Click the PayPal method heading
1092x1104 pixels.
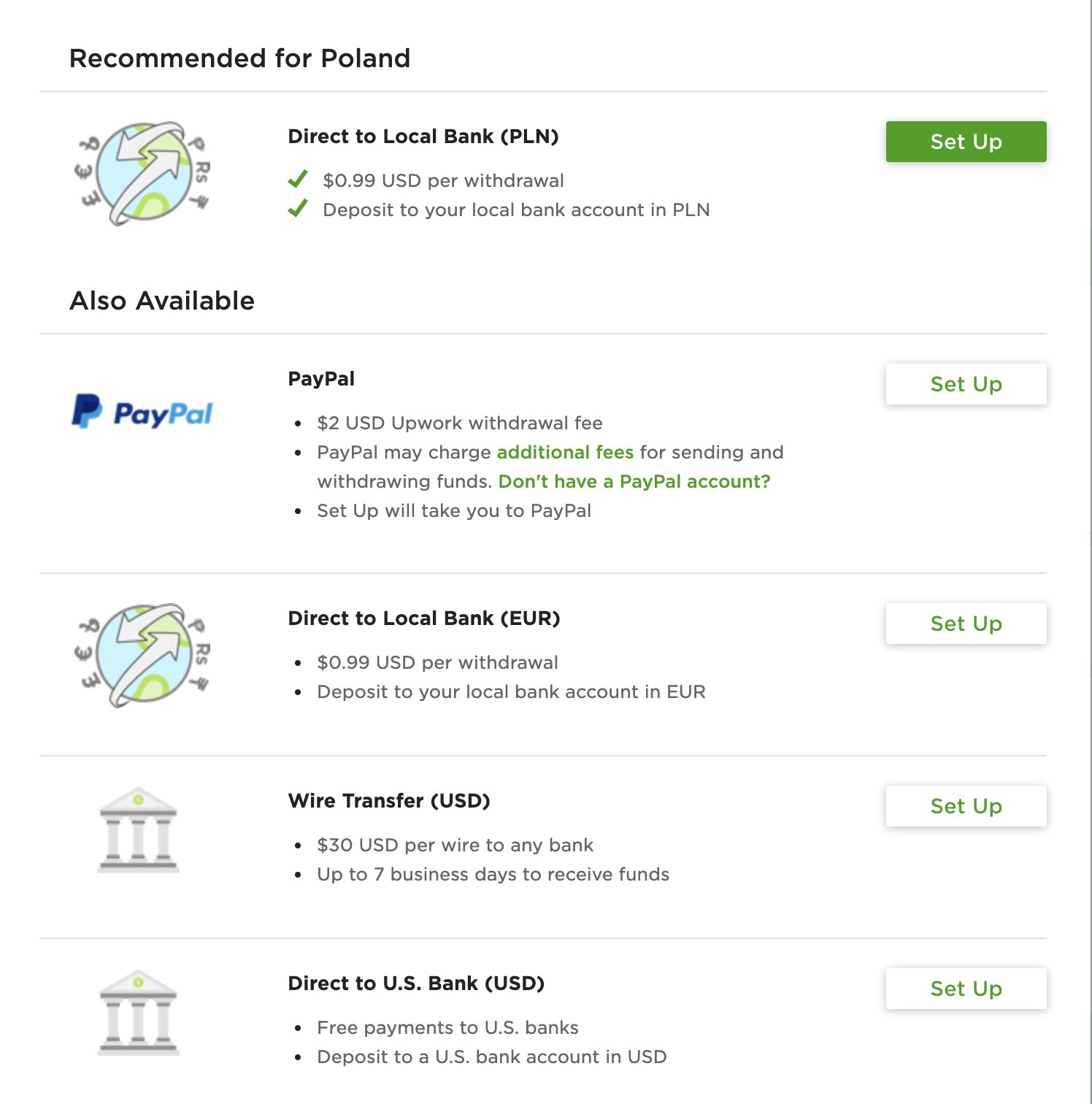tap(321, 379)
